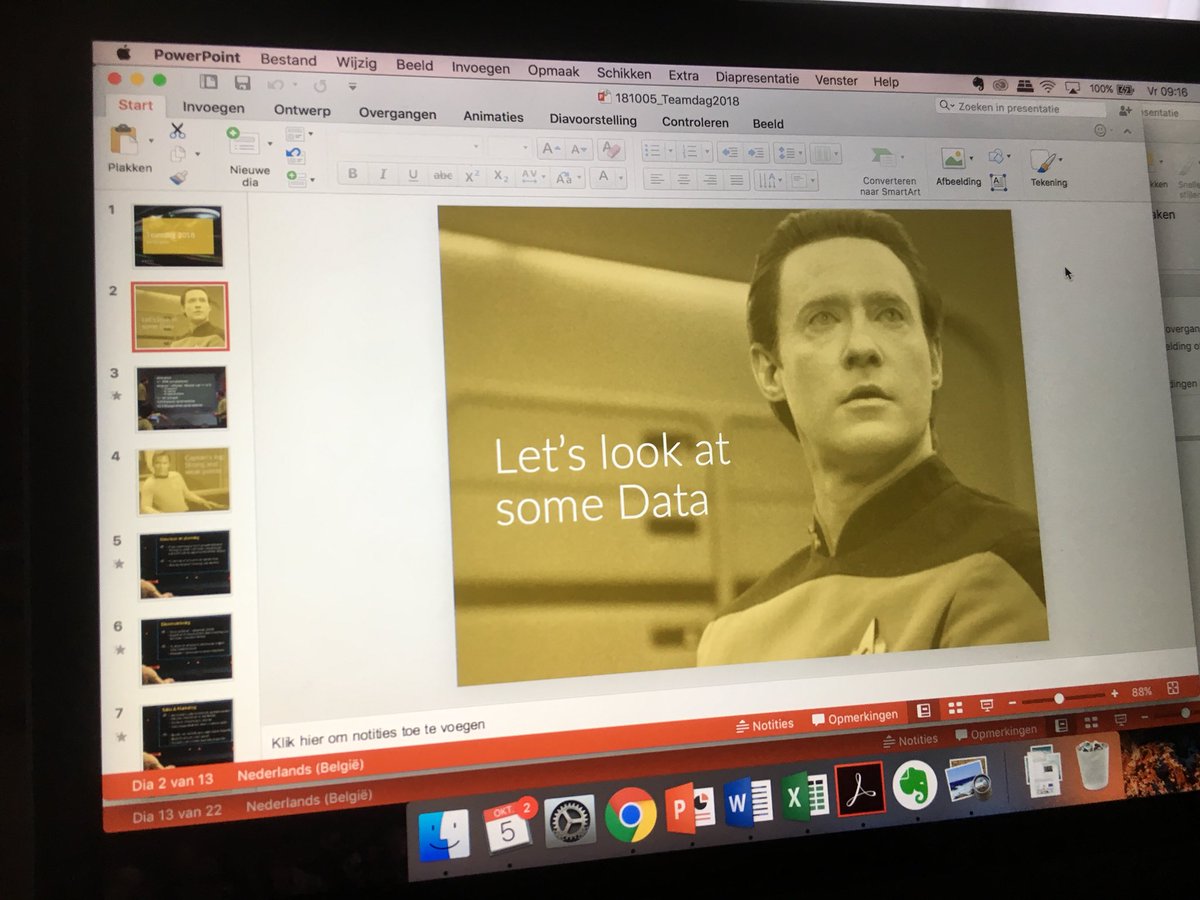Open the font size combo box
This screenshot has height=900, width=1200.
[508, 148]
